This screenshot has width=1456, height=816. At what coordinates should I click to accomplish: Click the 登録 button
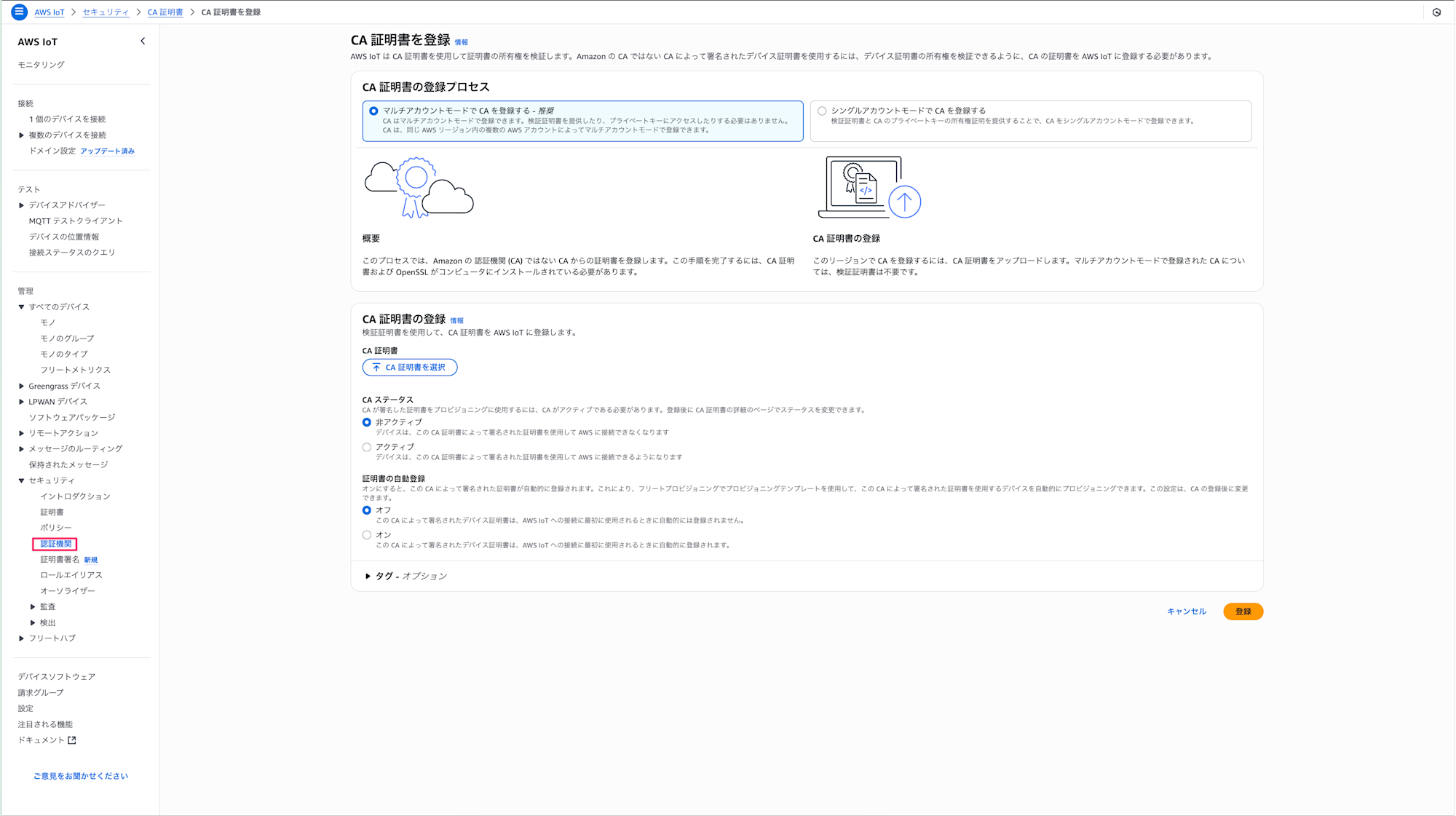(x=1243, y=611)
